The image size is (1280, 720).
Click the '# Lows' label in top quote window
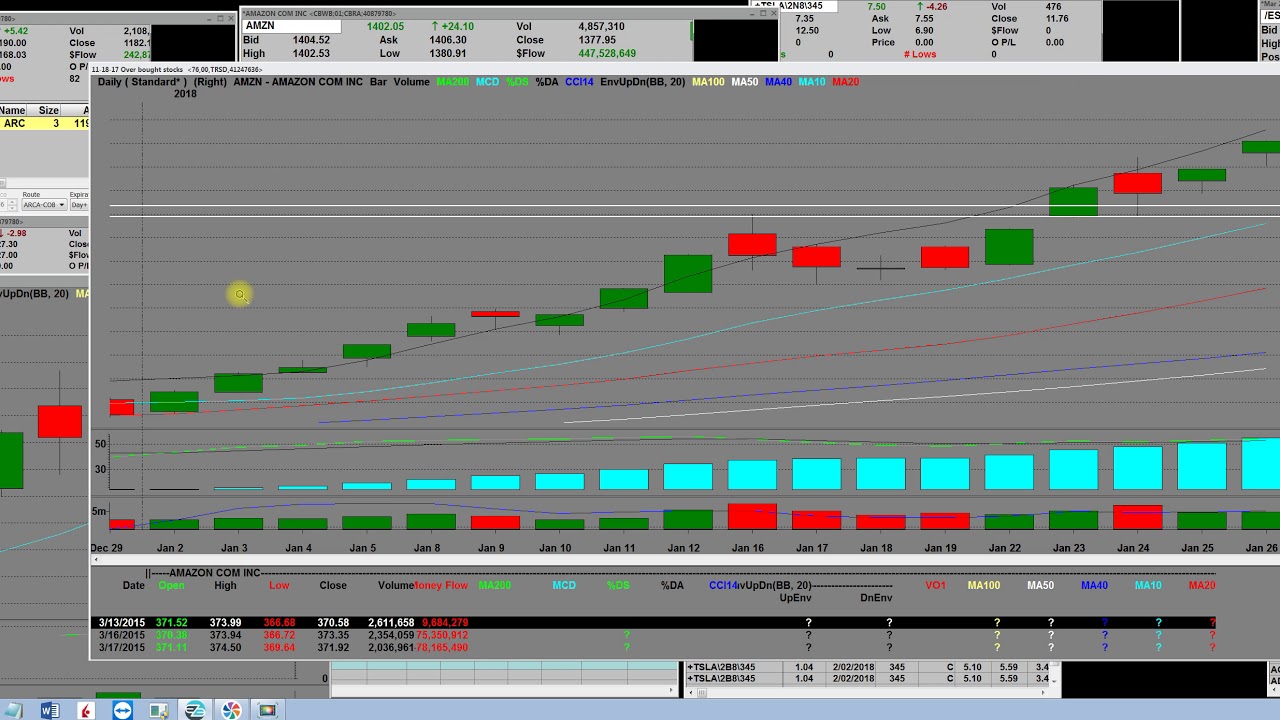coord(920,54)
